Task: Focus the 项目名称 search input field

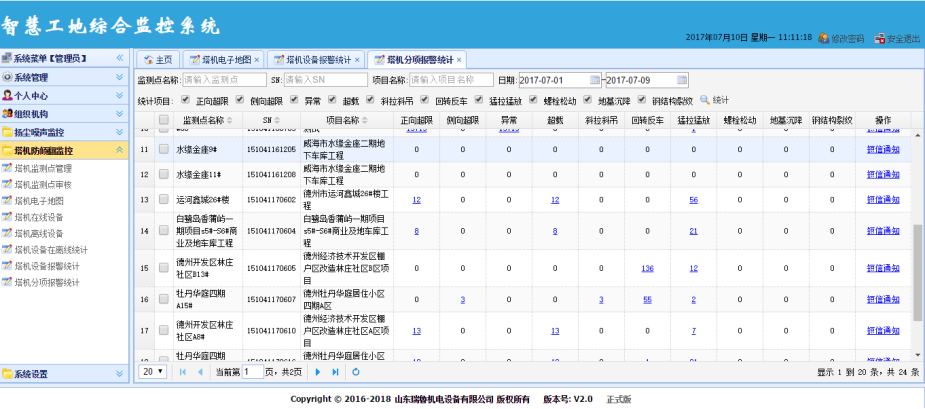Action: [451, 80]
